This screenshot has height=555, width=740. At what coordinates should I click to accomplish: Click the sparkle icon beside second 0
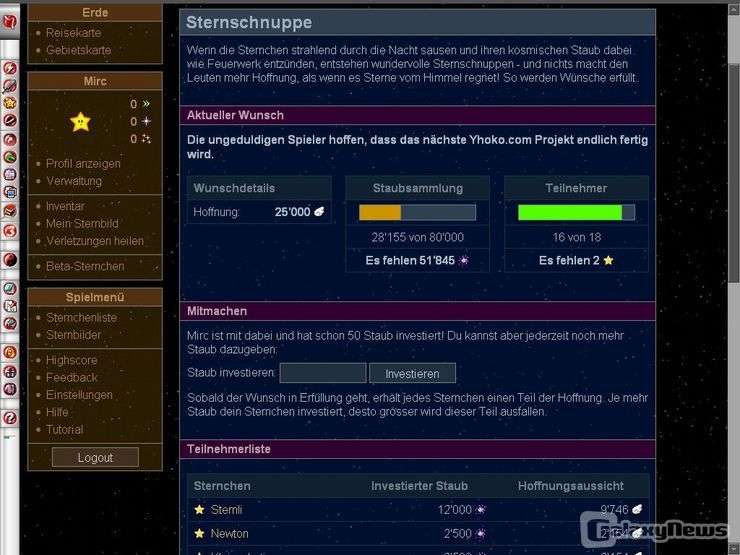coord(147,121)
